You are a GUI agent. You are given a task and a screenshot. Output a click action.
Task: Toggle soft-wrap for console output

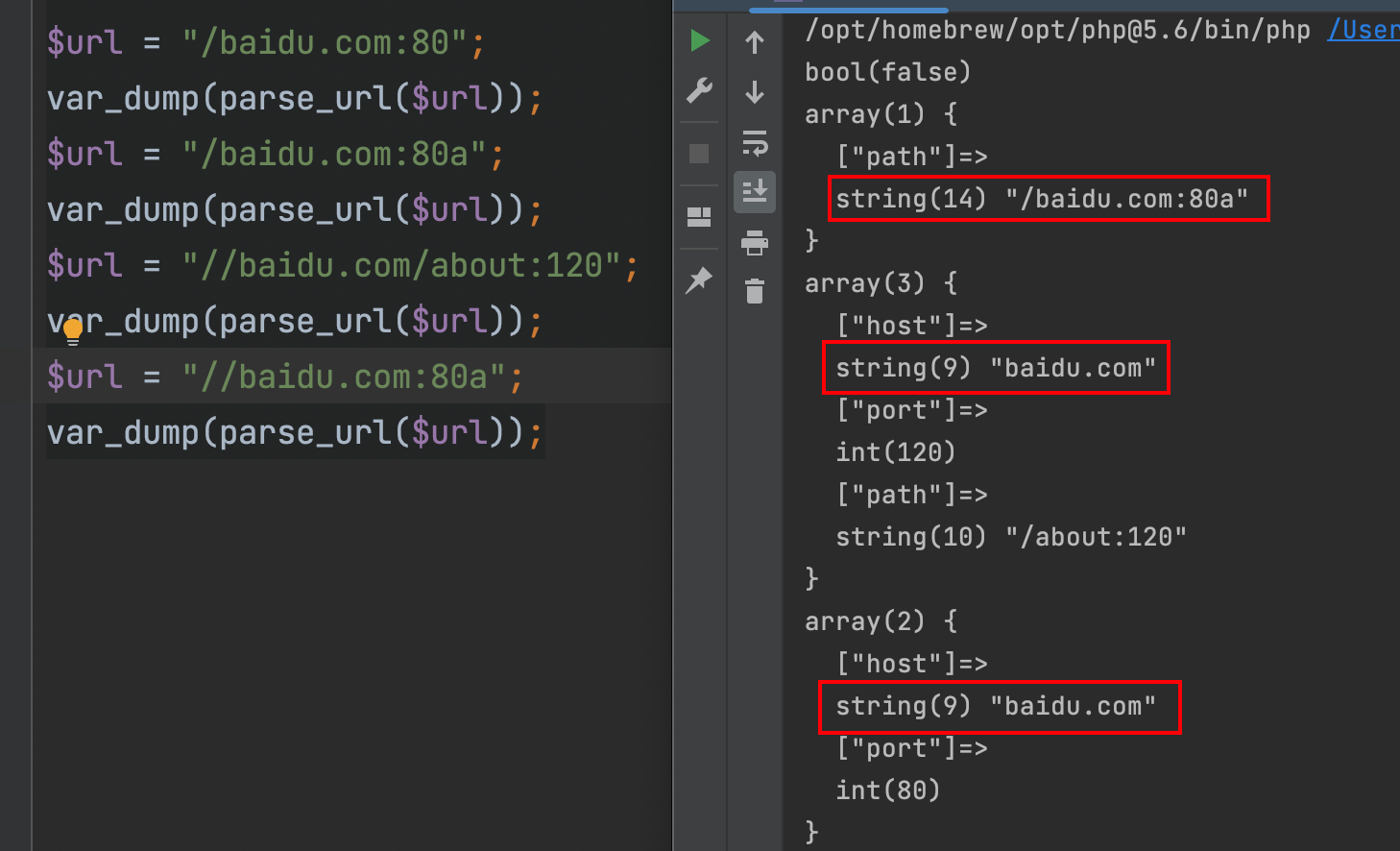click(755, 142)
